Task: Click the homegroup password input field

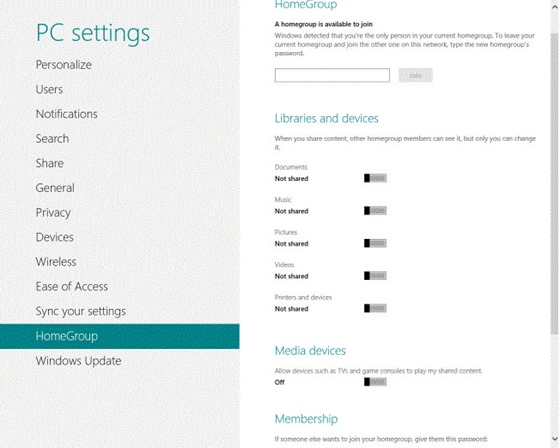Action: [x=332, y=75]
